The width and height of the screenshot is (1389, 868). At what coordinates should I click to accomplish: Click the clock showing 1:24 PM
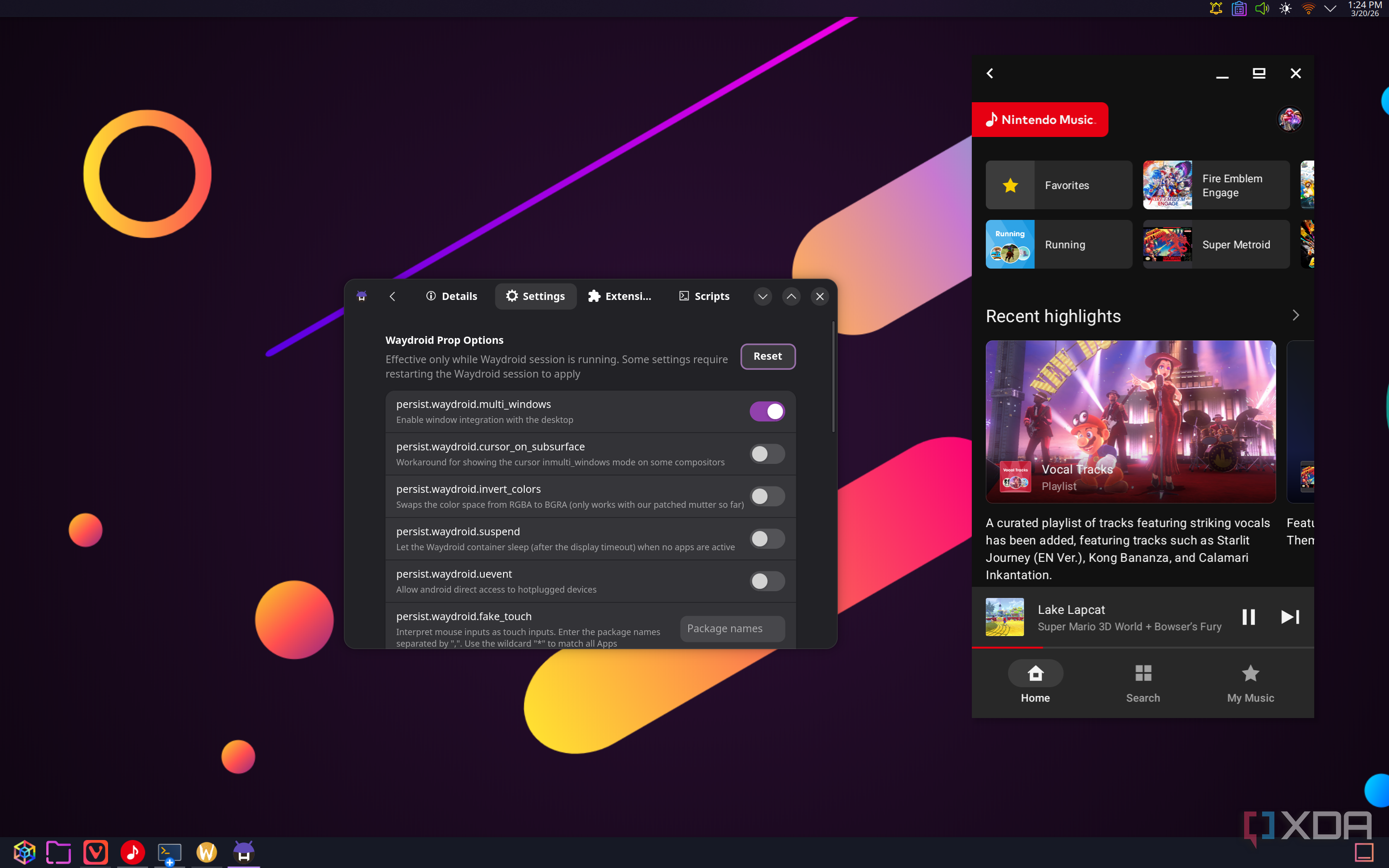(1364, 9)
